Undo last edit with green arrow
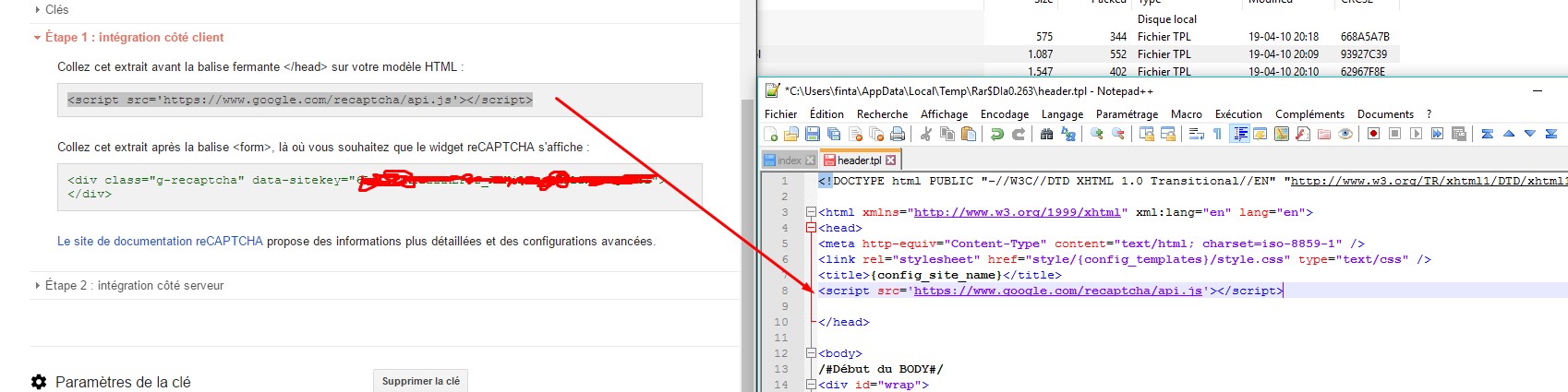 click(997, 134)
